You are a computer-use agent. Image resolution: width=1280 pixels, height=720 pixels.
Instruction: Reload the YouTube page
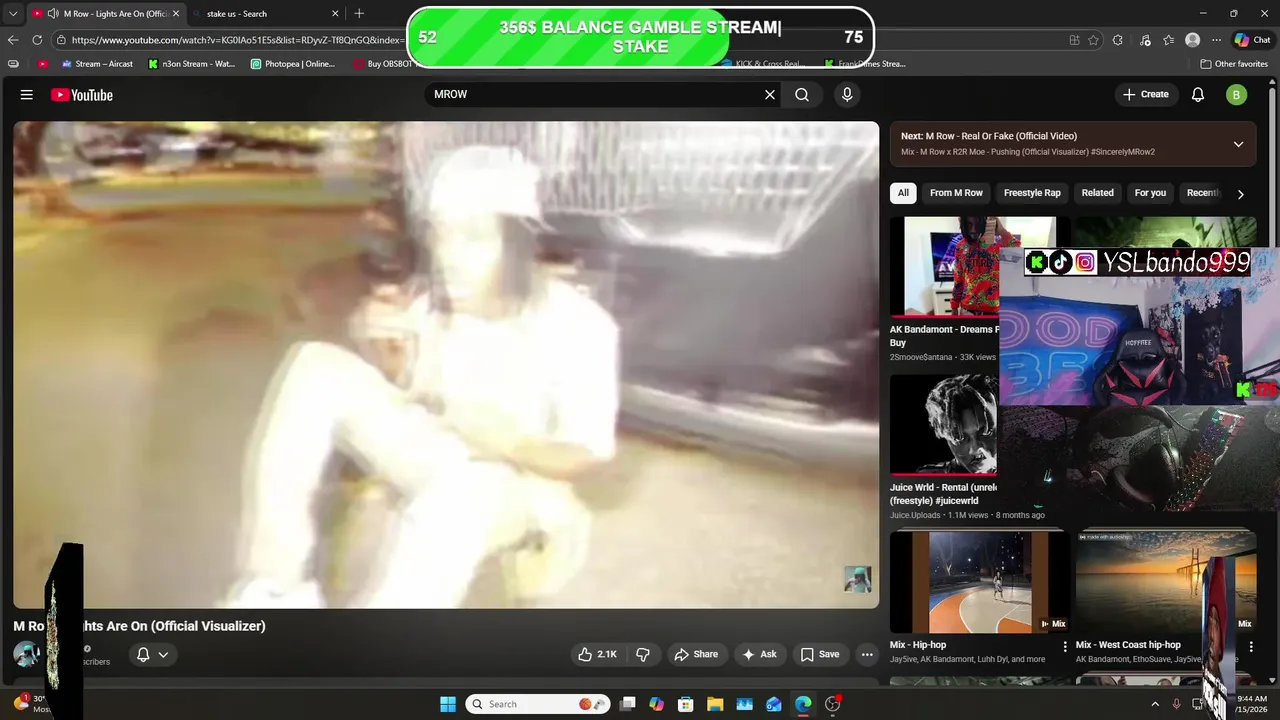[x=37, y=40]
